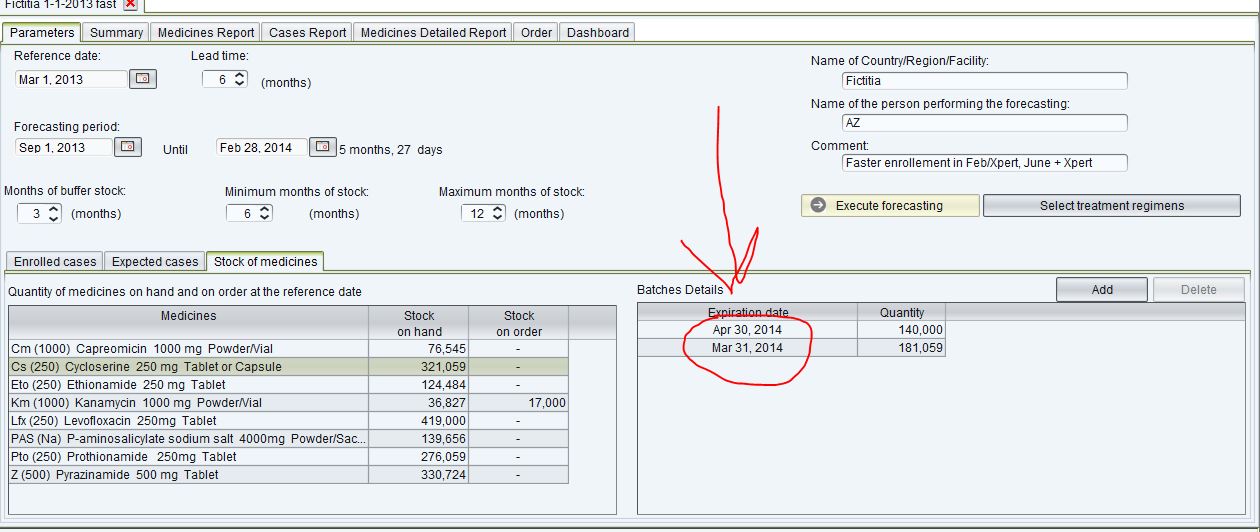Click the Sep 1, 2013 forecasting start field
This screenshot has width=1260, height=532.
pos(64,147)
